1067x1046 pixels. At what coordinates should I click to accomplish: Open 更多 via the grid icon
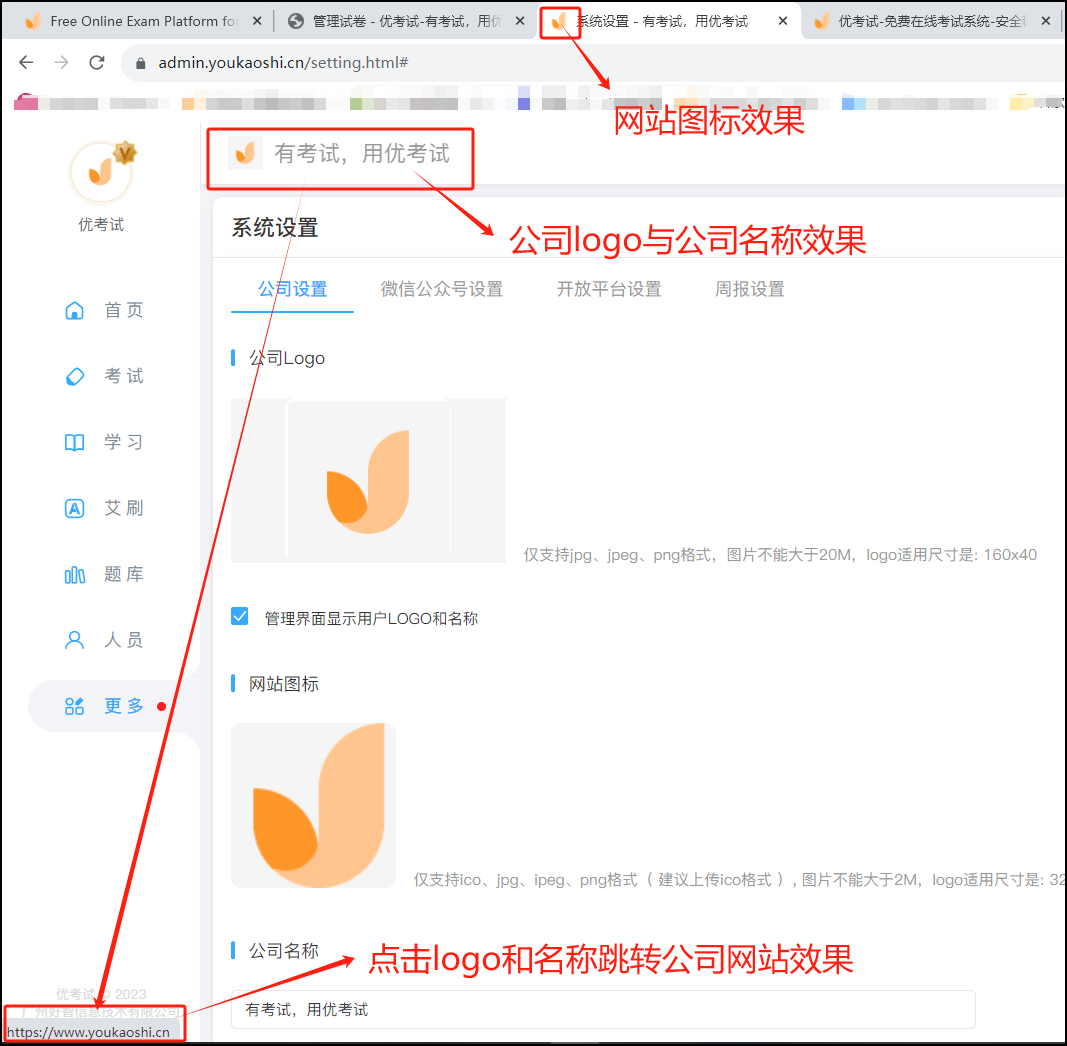tap(74, 706)
